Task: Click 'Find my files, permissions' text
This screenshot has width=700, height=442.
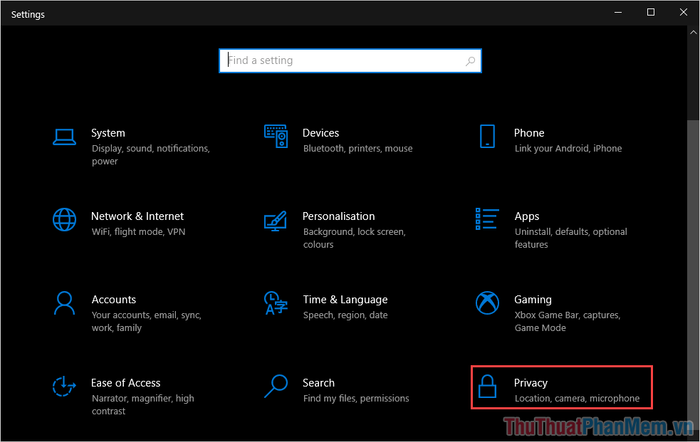Action: pos(356,398)
